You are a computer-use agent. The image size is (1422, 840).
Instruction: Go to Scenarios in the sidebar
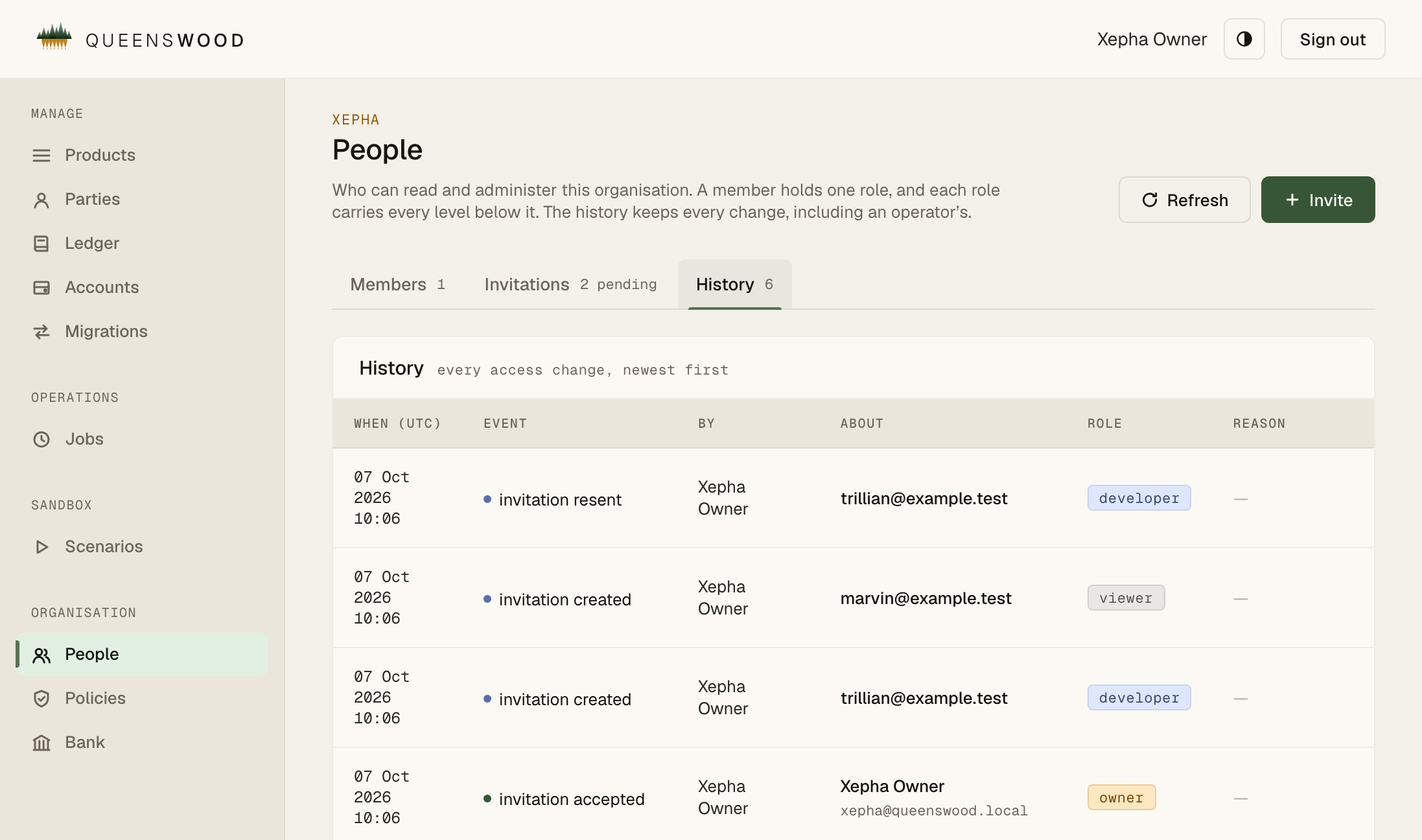point(142,546)
